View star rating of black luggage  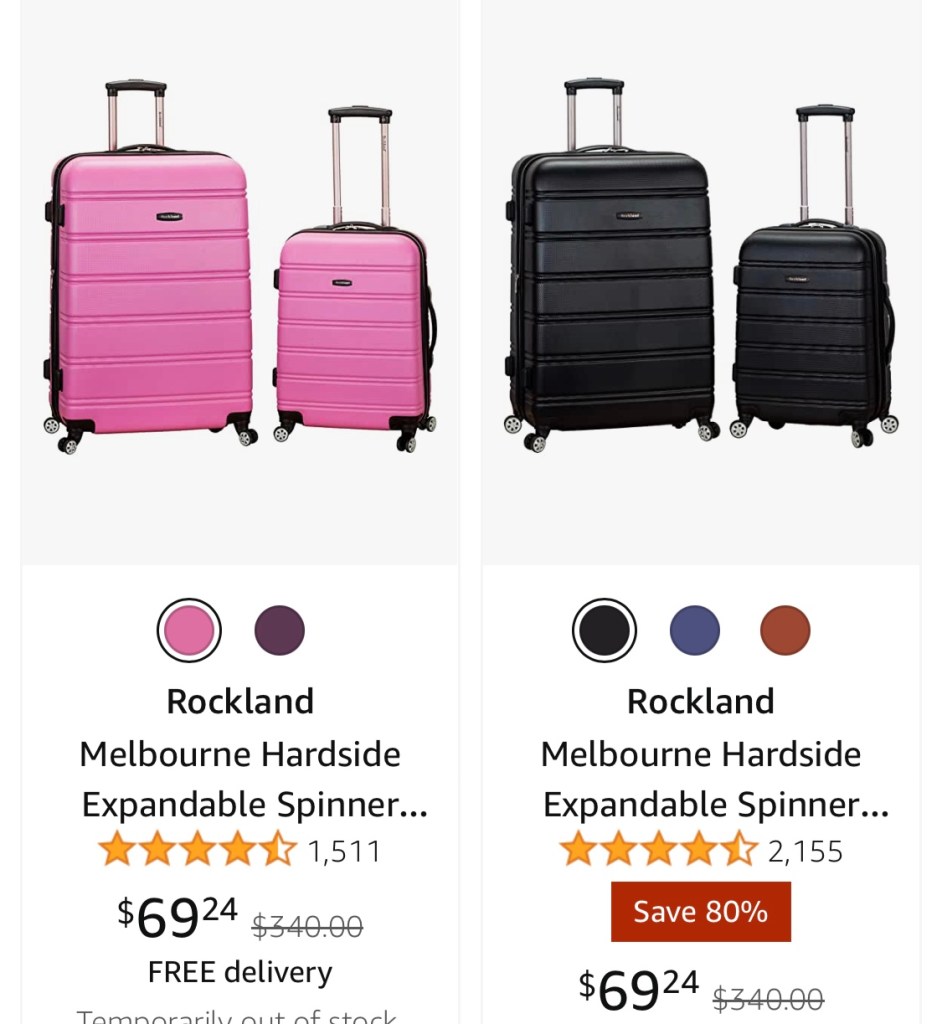click(658, 850)
